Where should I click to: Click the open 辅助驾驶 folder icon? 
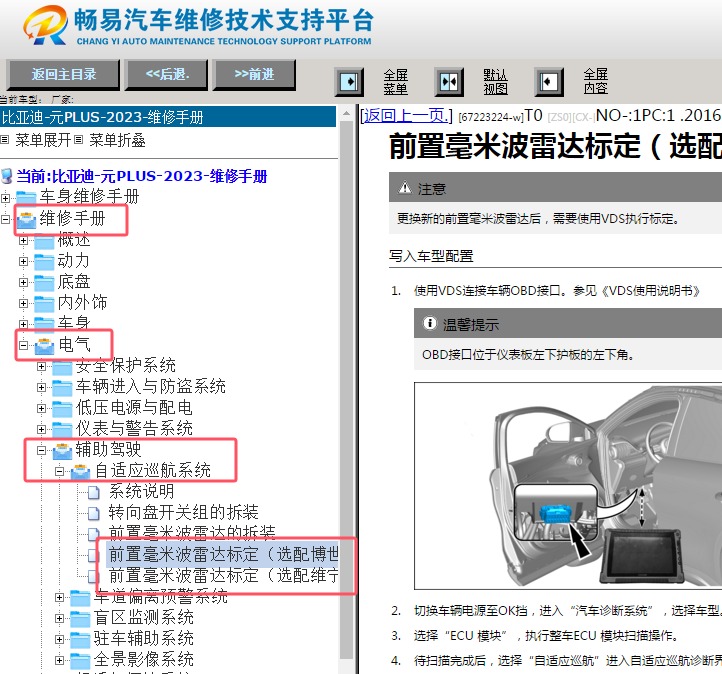(x=62, y=451)
